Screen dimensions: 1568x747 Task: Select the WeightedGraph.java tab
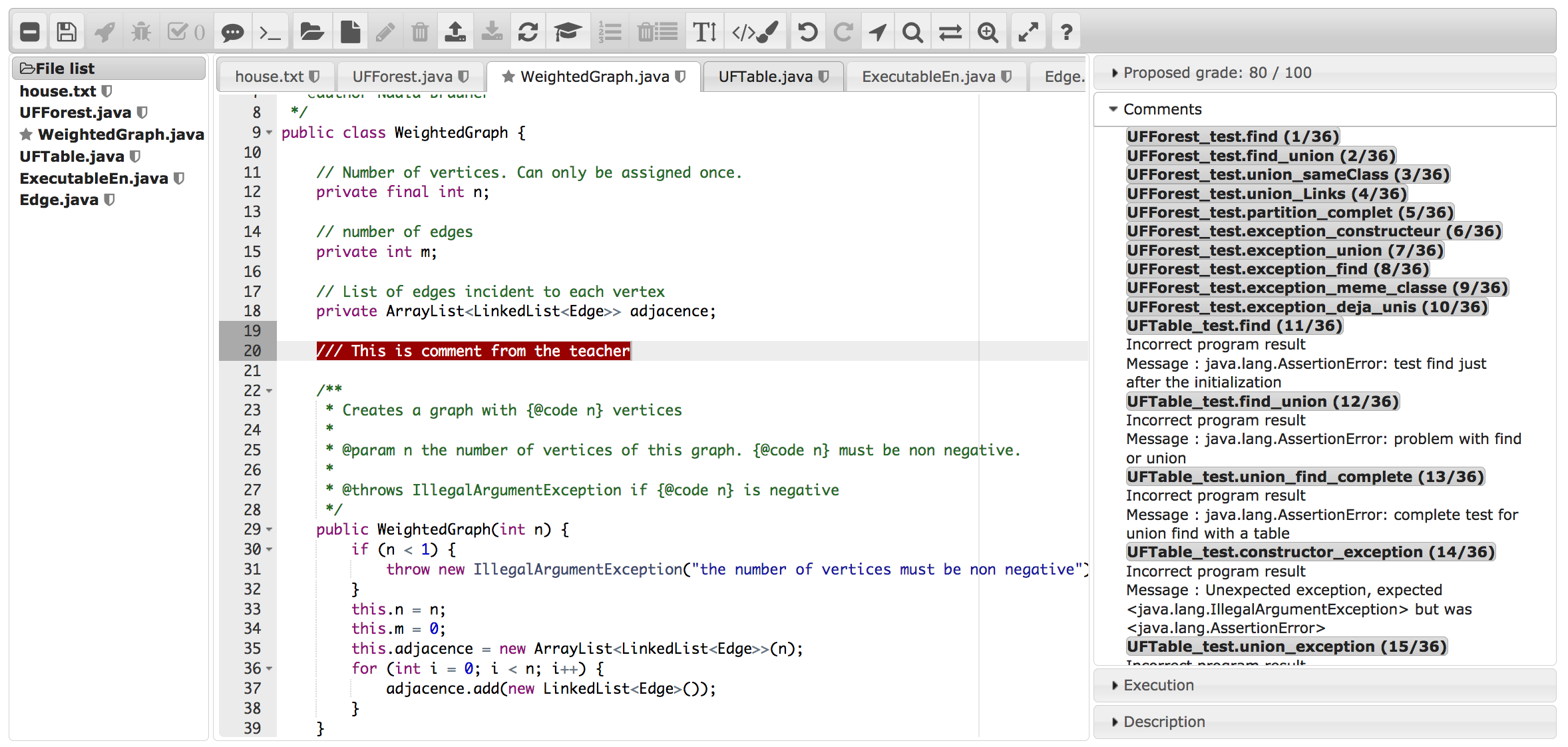594,77
